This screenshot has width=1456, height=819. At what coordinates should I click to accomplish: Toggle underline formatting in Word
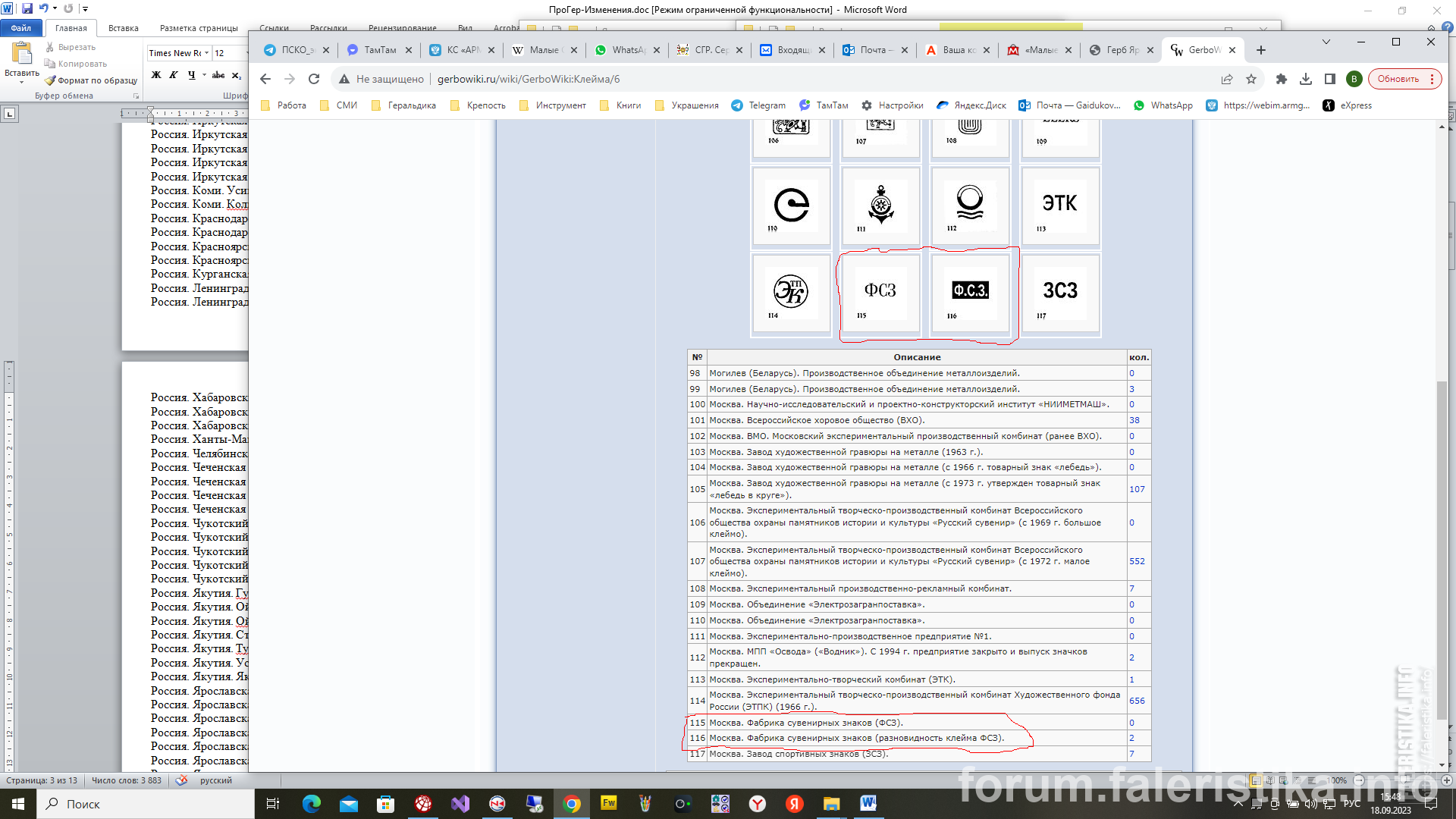tap(192, 75)
